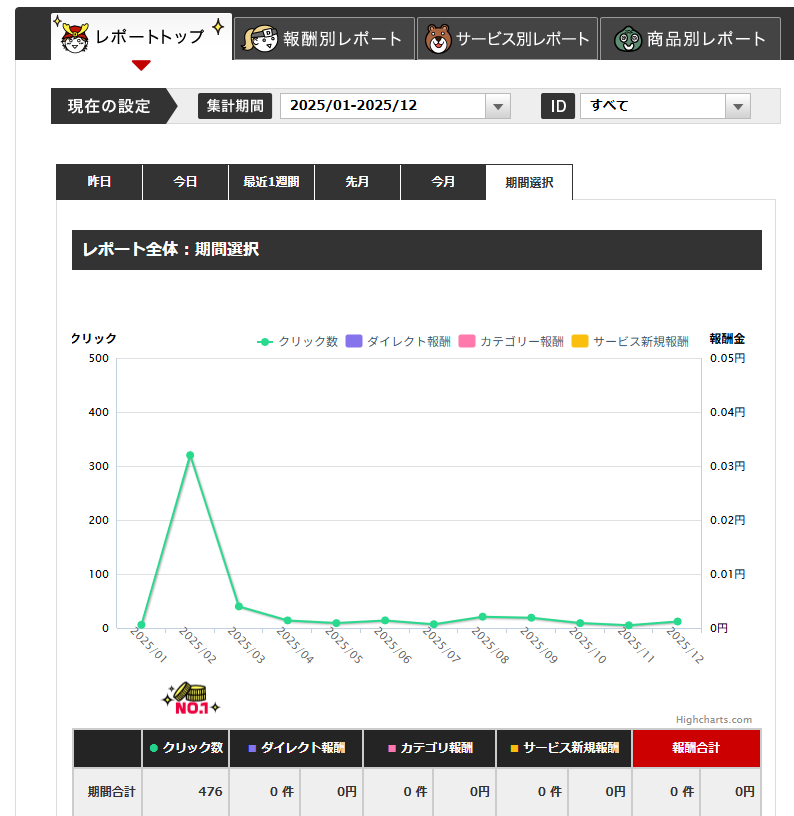Screen dimensions: 794x816
Task: Select the 期間選択 tab
Action: (x=529, y=182)
